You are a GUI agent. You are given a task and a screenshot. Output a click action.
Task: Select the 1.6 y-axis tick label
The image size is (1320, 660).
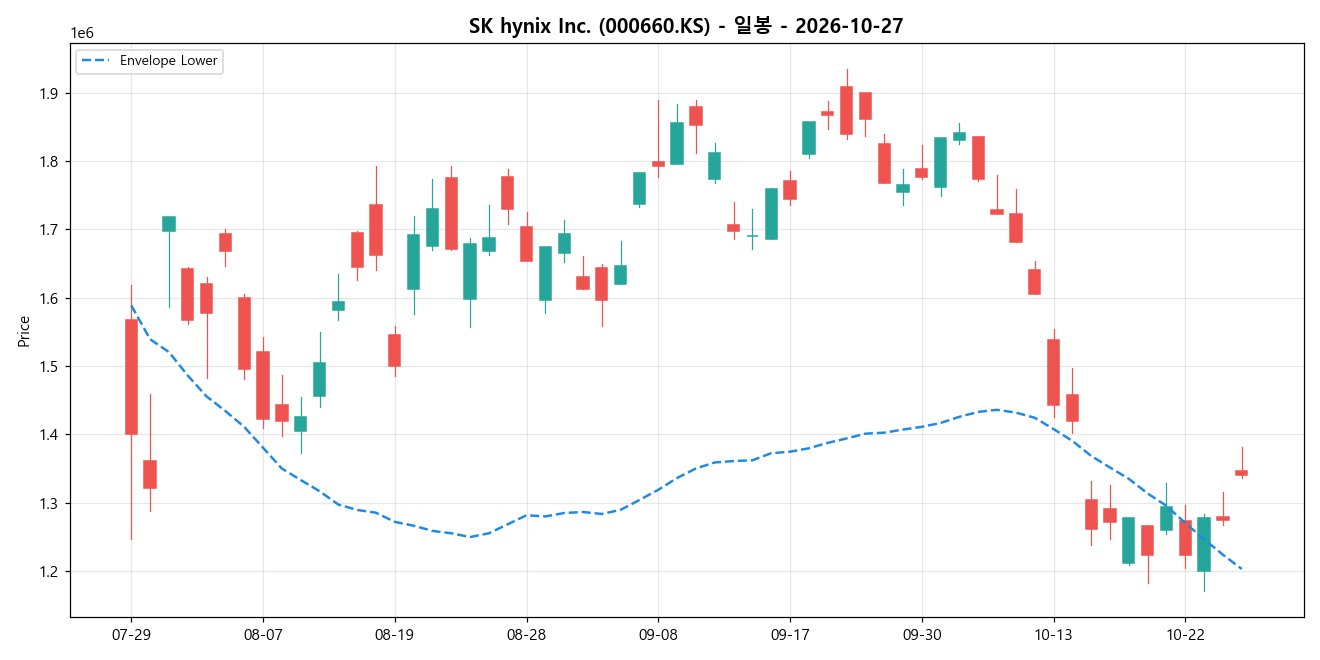click(x=48, y=298)
